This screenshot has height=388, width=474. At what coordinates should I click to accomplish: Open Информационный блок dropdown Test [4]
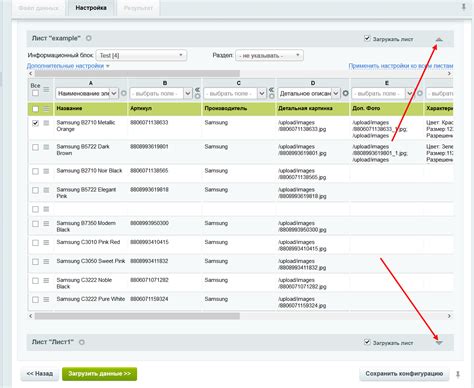pyautogui.click(x=141, y=55)
